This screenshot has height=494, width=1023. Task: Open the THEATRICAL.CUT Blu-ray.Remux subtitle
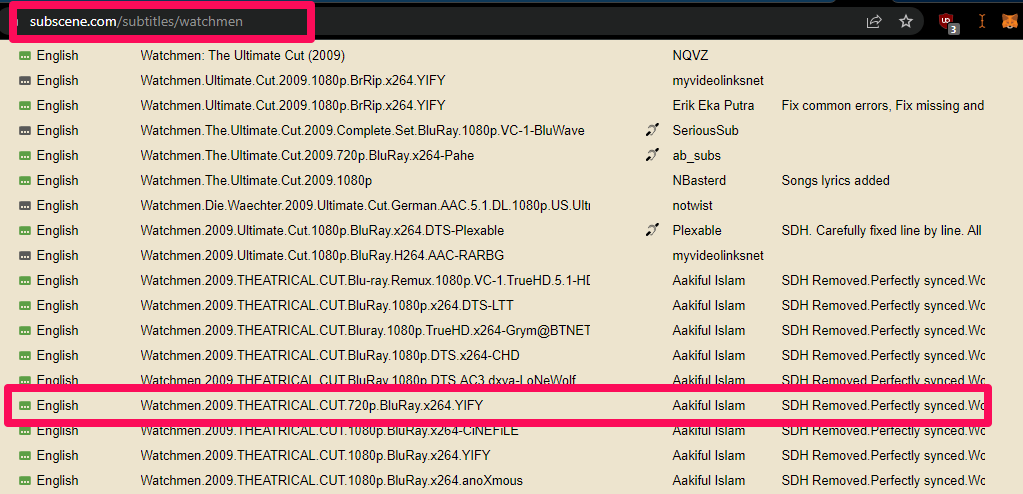365,281
